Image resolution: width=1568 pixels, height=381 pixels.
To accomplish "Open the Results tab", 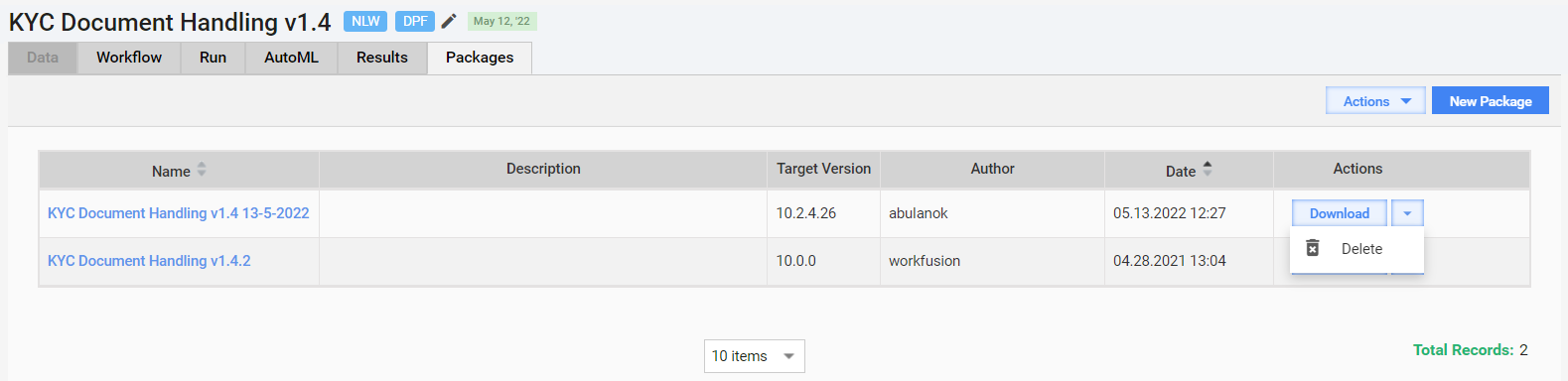I will click(x=382, y=58).
